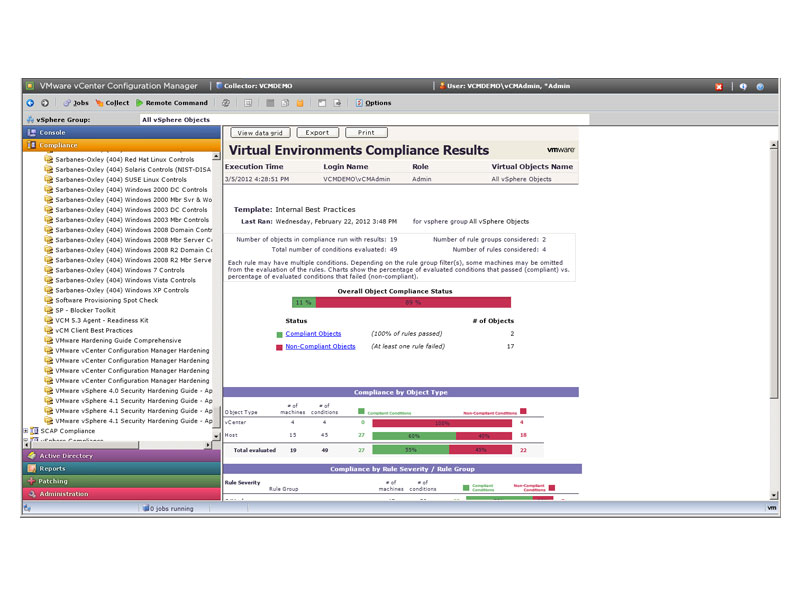The width and height of the screenshot is (800, 600).
Task: Select Sarbanes-Oxley Windows 2003 DC Controls
Action: [x=131, y=210]
